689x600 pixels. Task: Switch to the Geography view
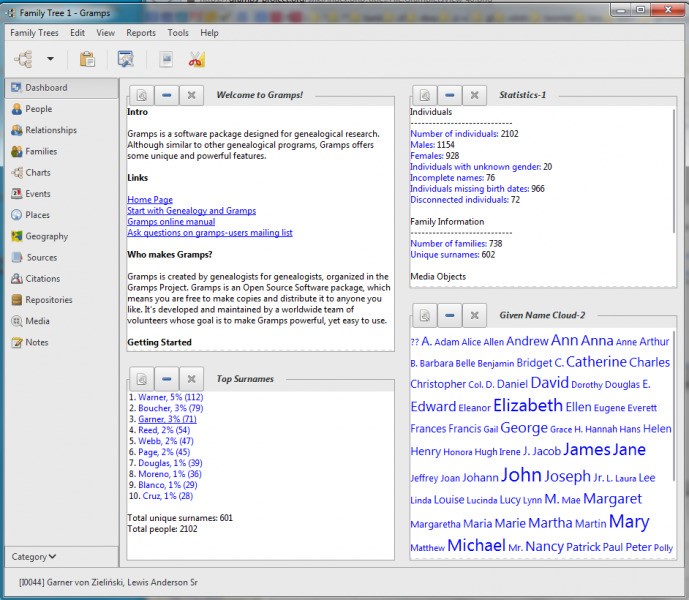tap(47, 237)
